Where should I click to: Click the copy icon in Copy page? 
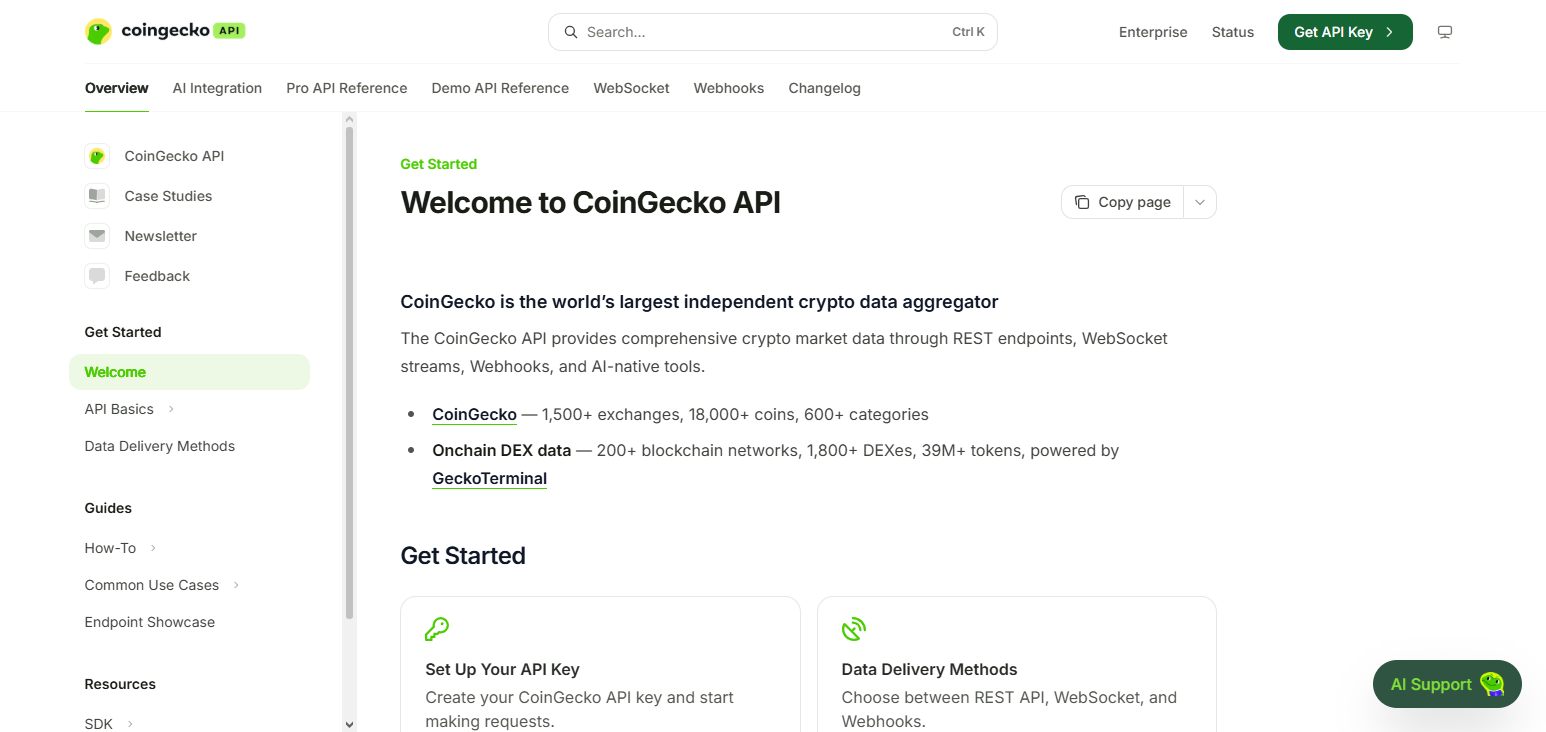pyautogui.click(x=1082, y=202)
